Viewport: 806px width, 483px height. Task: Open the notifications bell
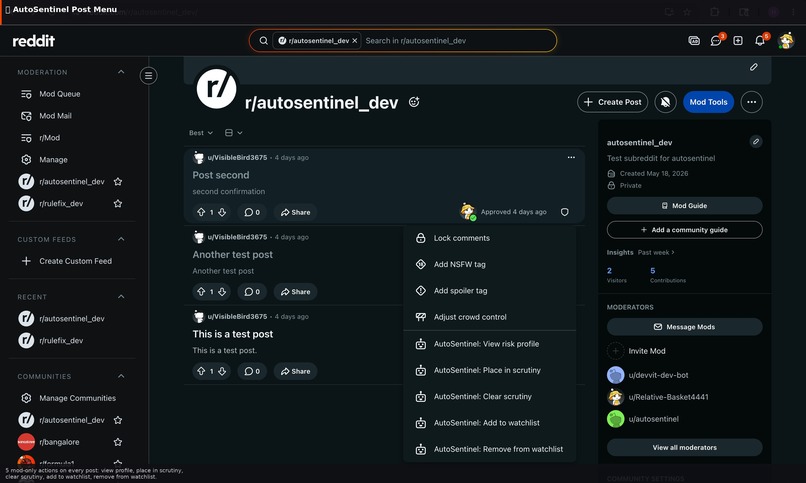(x=760, y=41)
